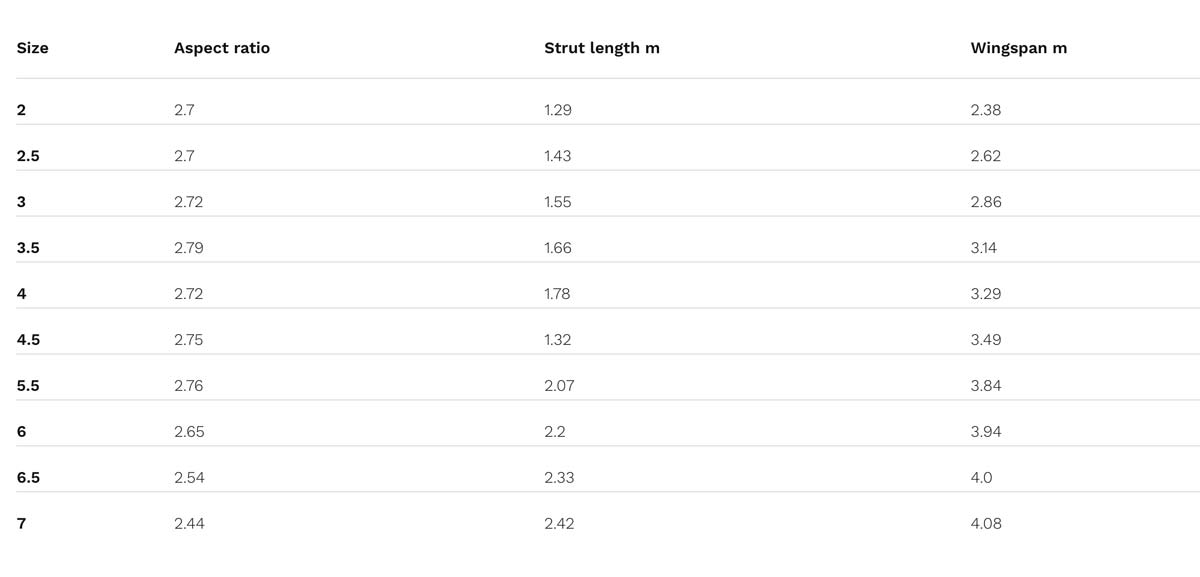
Task: Click the size 7 row label
Action: click(x=21, y=524)
